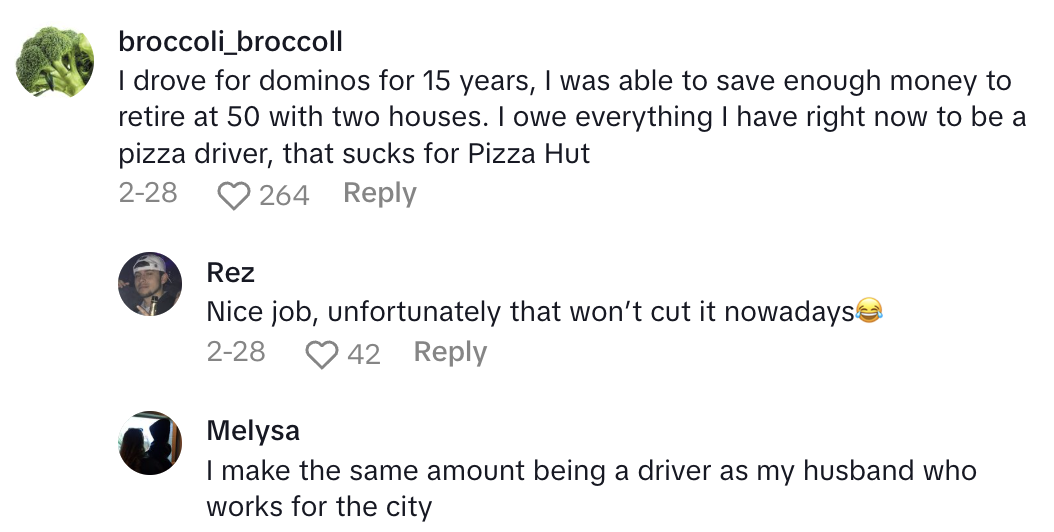Open the broccoli_broccoll username link
The height and width of the screenshot is (532, 1054).
(230, 42)
